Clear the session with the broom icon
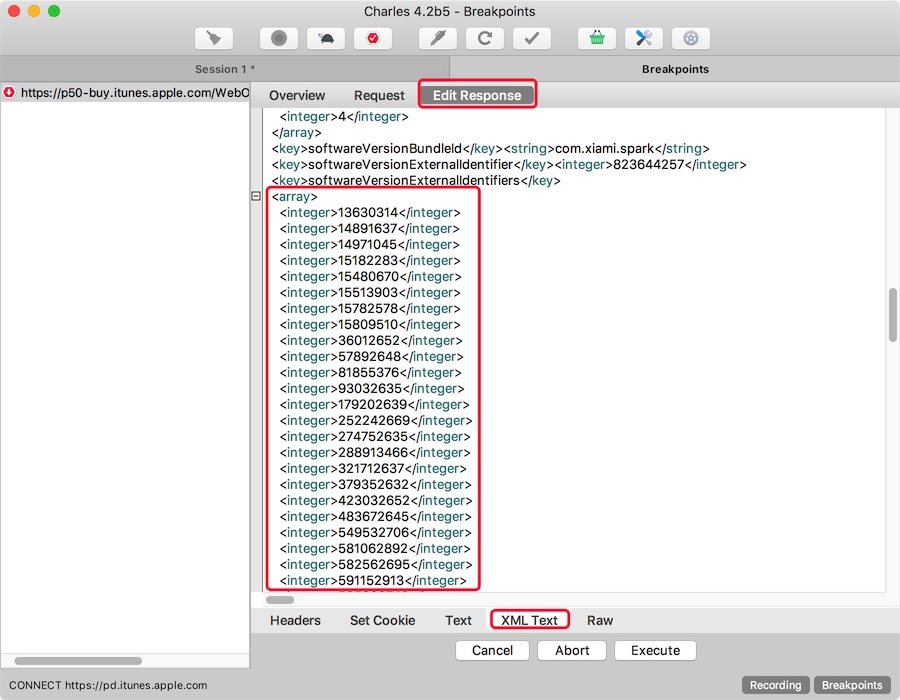This screenshot has width=900, height=700. pyautogui.click(x=213, y=38)
